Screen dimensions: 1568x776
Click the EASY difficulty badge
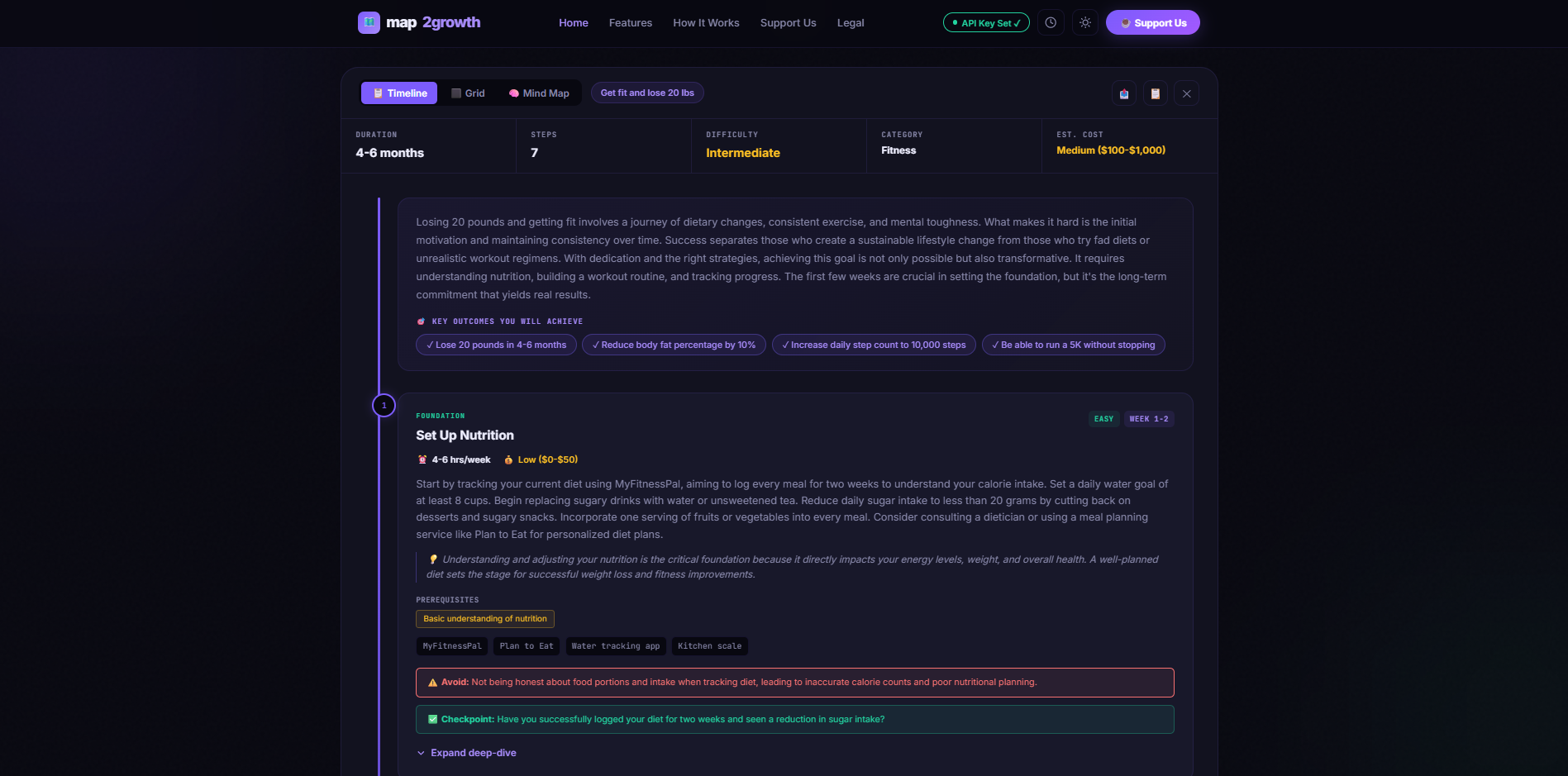(1103, 419)
